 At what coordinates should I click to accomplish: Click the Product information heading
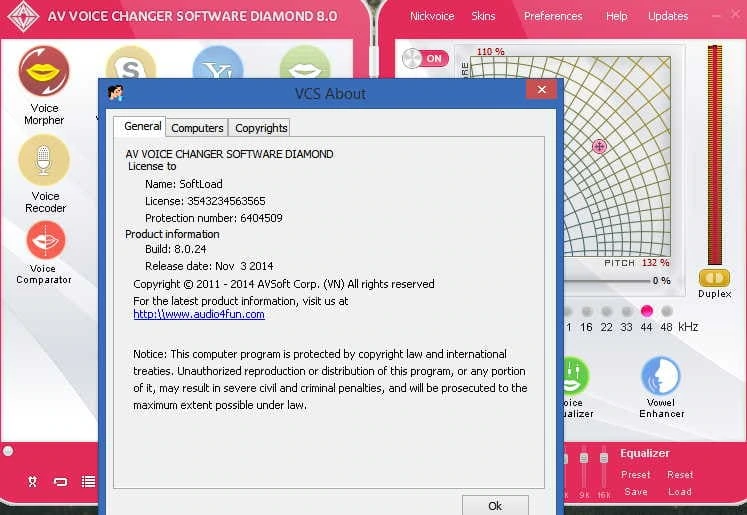click(x=172, y=234)
